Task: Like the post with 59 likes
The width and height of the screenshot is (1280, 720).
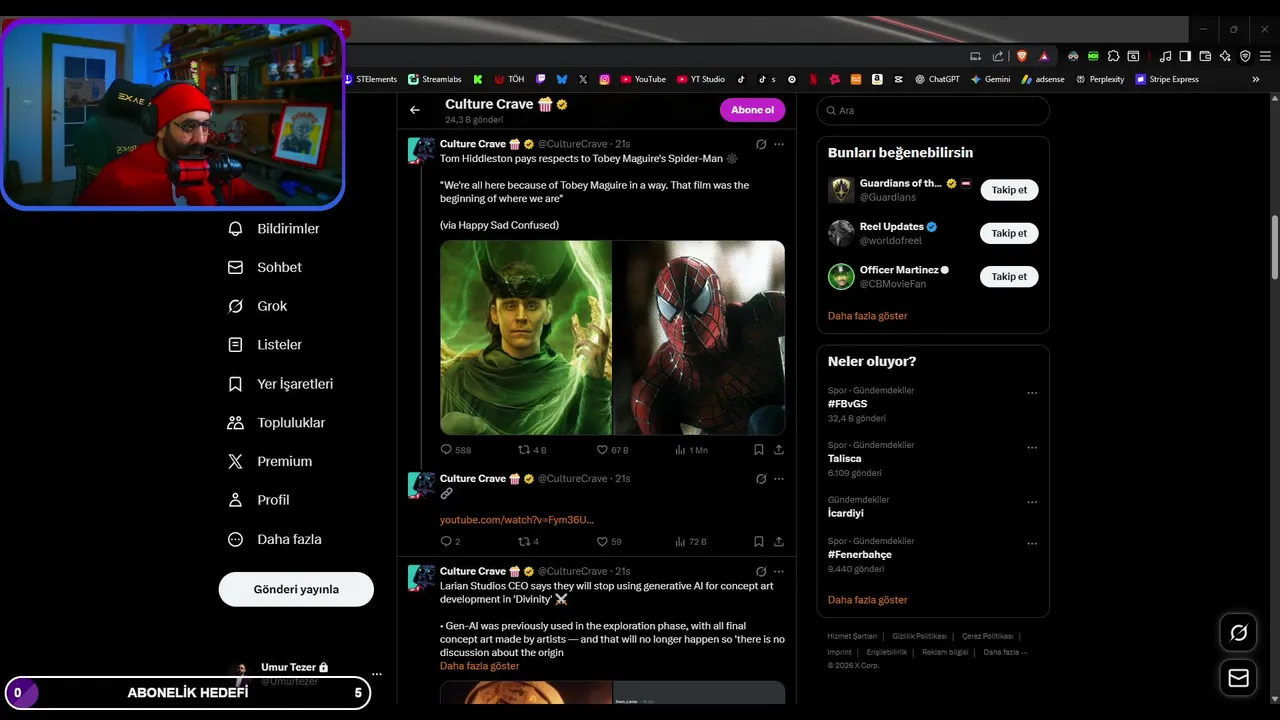Action: click(609, 542)
